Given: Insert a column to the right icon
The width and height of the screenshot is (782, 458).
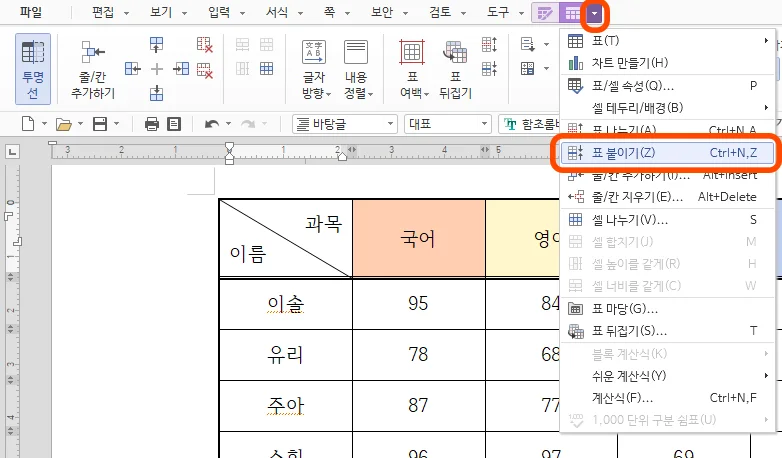Looking at the screenshot, I should point(181,68).
